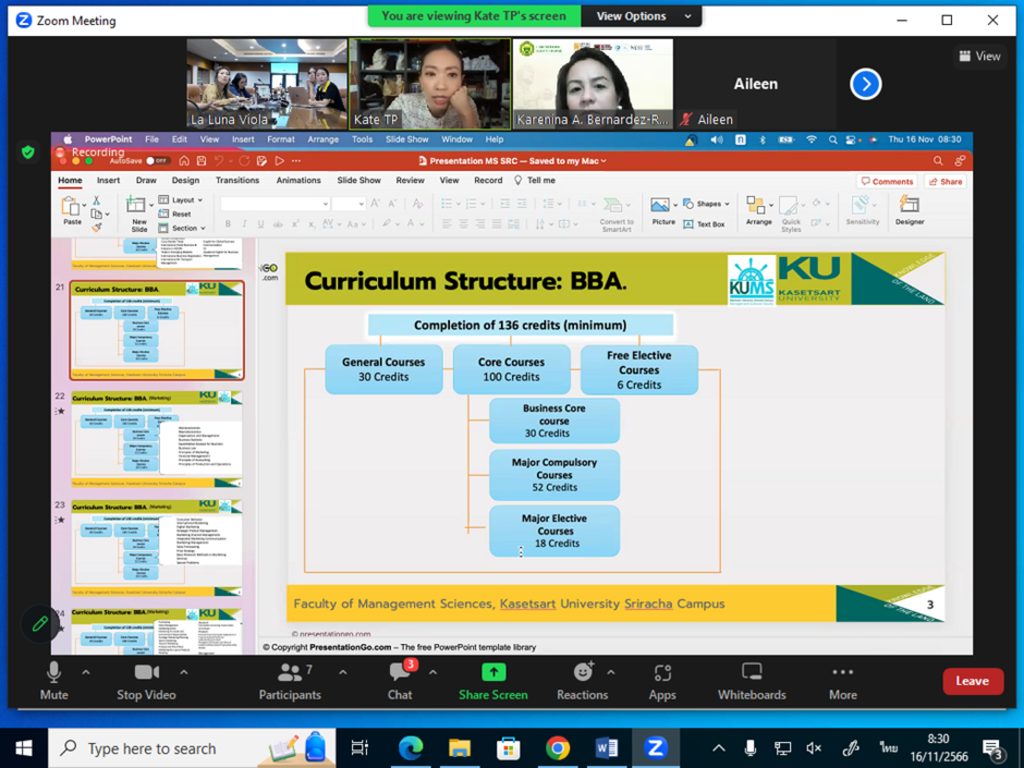Click the search magnifier in PowerPoint title bar
This screenshot has height=768, width=1024.
tap(938, 161)
